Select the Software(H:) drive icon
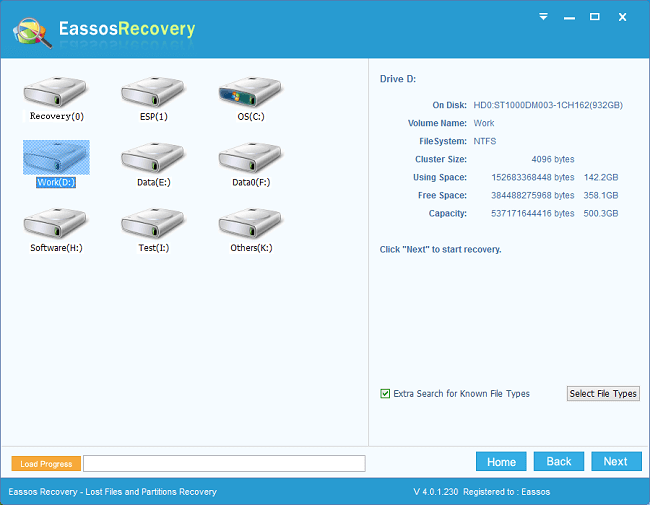The image size is (650, 505). point(55,223)
